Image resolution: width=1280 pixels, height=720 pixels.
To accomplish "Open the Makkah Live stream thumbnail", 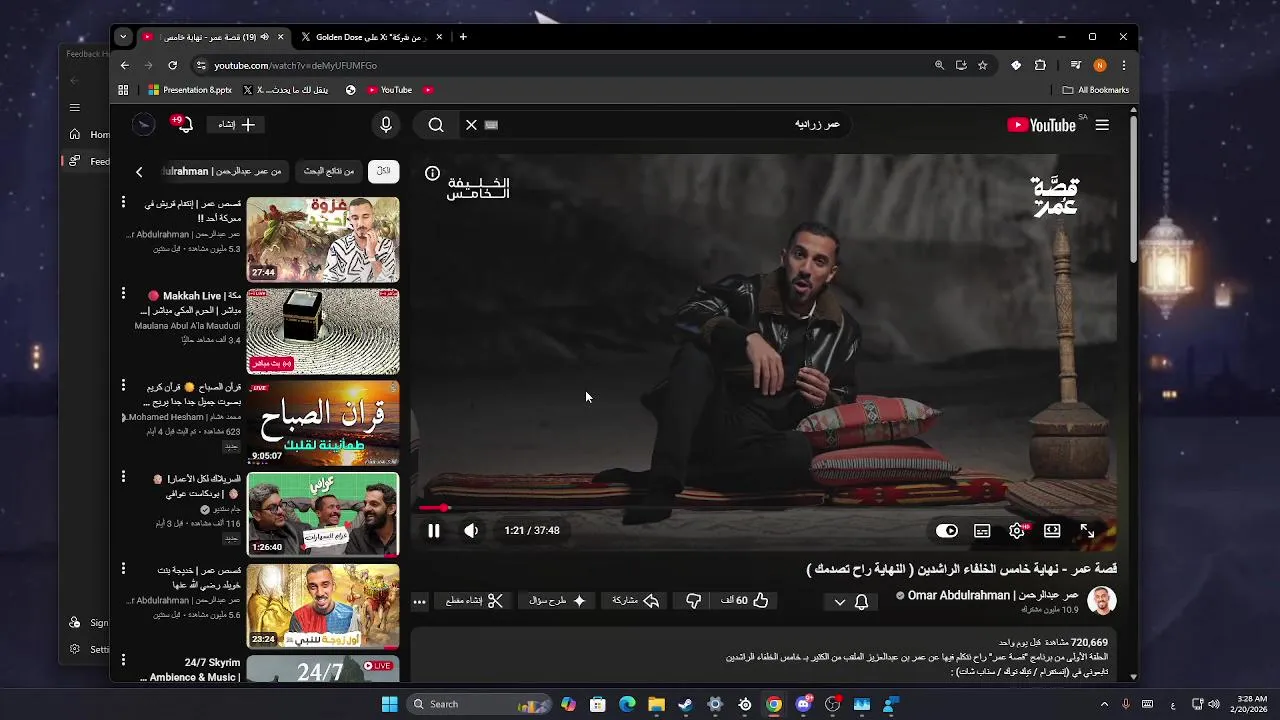I will 323,332.
